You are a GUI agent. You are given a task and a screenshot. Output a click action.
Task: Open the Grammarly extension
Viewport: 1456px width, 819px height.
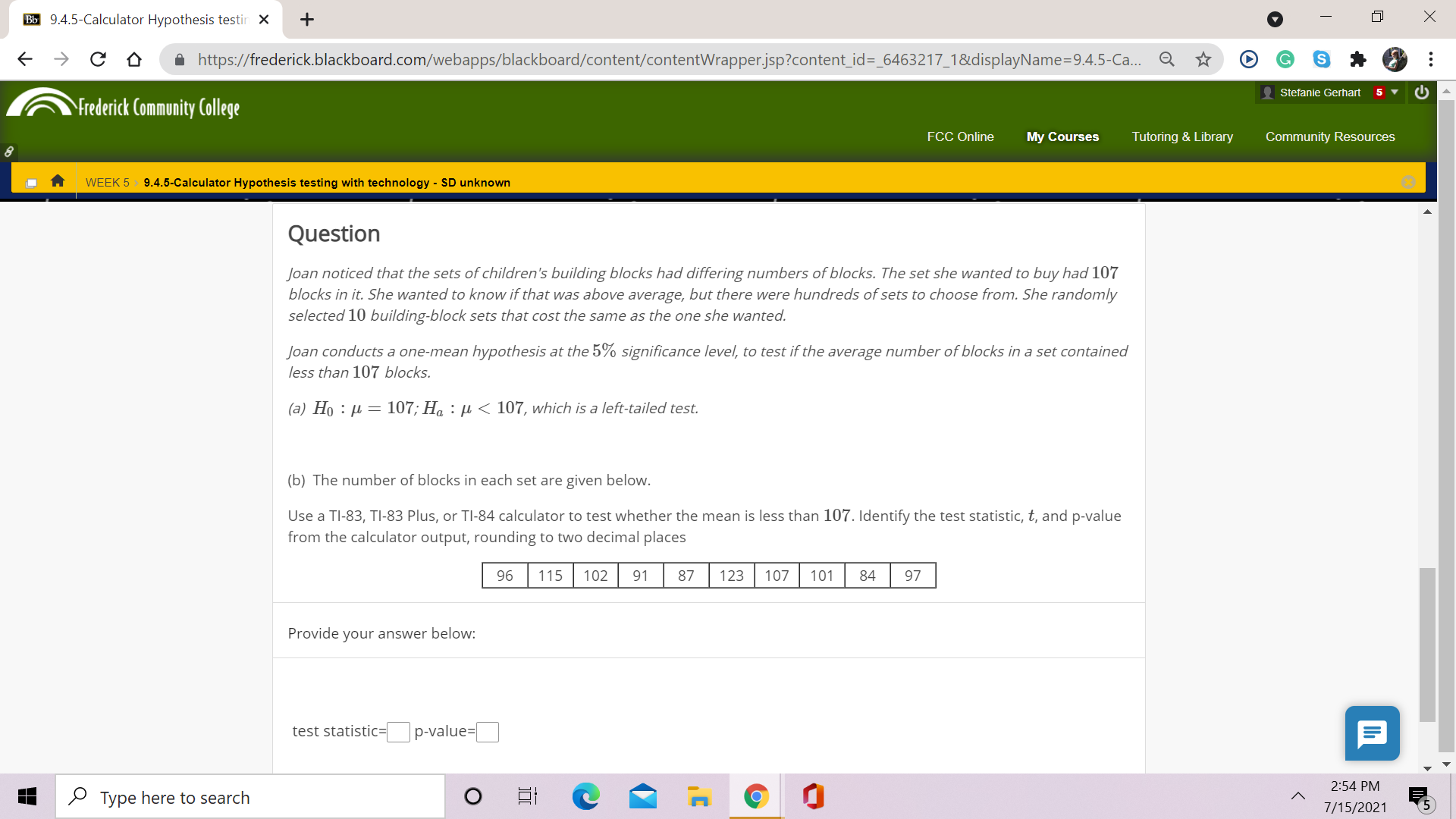(1285, 59)
